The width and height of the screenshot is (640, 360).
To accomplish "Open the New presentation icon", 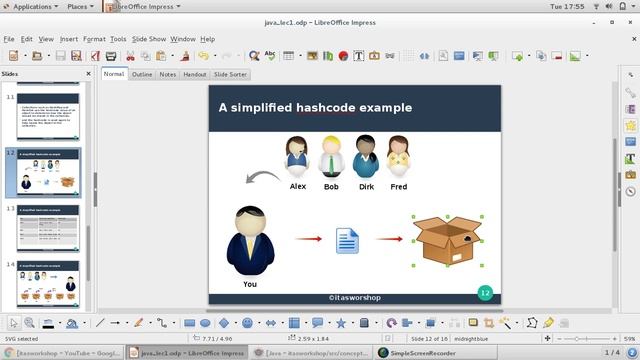I will click(x=13, y=56).
